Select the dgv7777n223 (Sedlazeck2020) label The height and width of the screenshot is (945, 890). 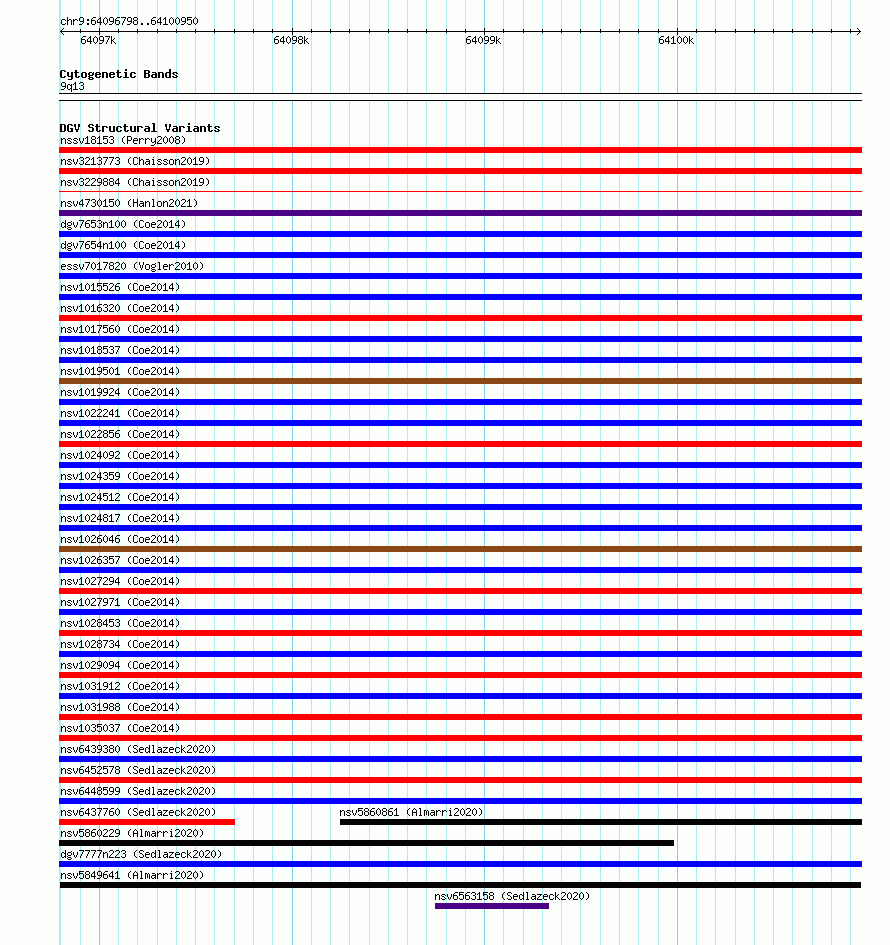coord(141,855)
